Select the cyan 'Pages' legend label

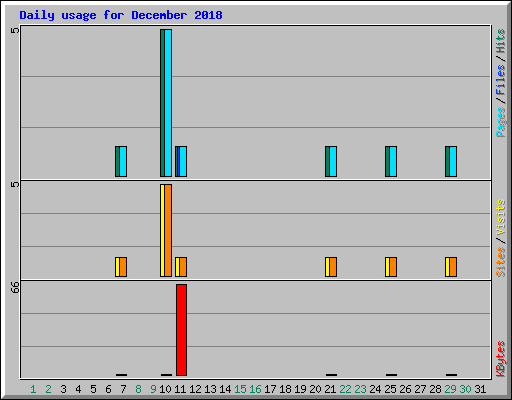point(500,122)
